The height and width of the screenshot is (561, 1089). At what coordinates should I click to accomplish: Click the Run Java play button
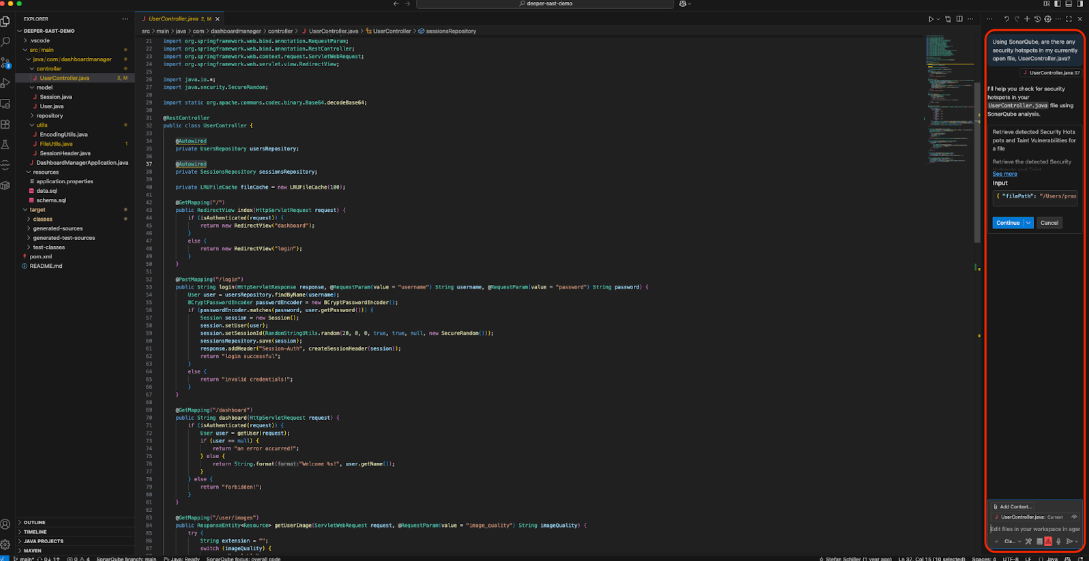click(x=930, y=19)
